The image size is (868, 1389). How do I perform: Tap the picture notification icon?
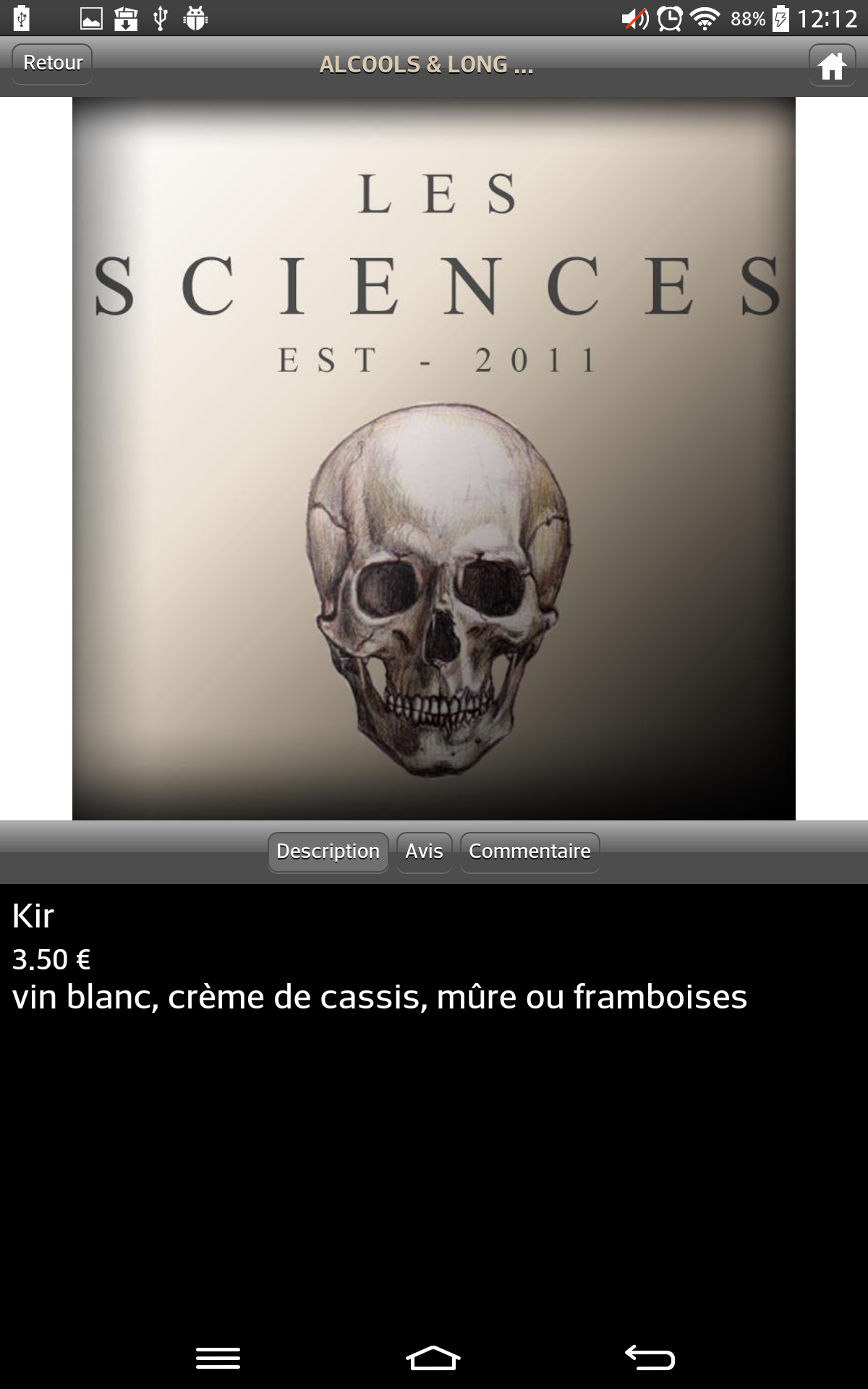91,18
